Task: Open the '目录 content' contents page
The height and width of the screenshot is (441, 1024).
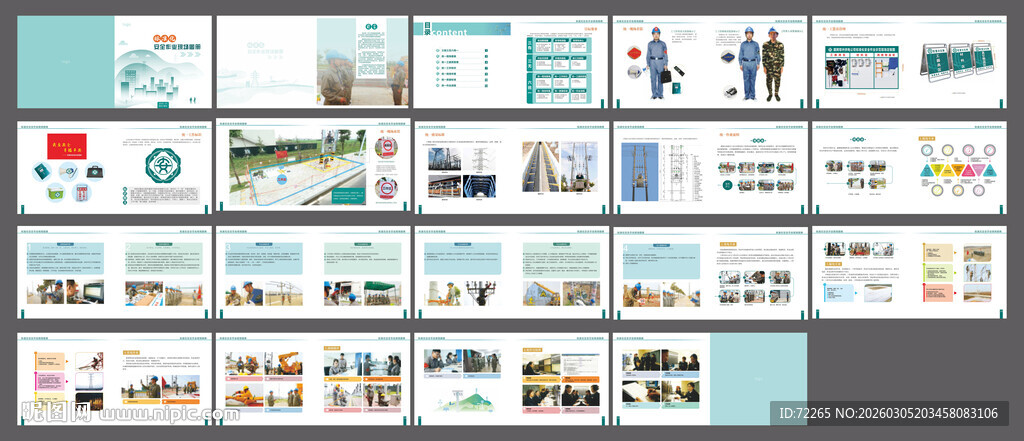Action: coord(510,62)
